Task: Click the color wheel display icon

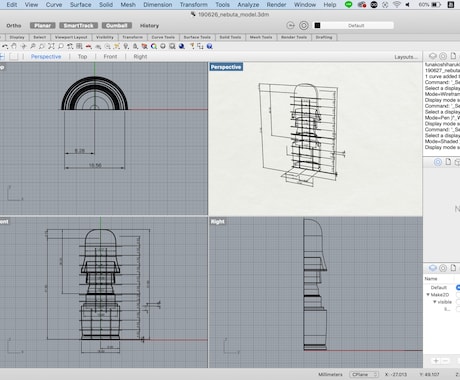Action: coord(154,46)
